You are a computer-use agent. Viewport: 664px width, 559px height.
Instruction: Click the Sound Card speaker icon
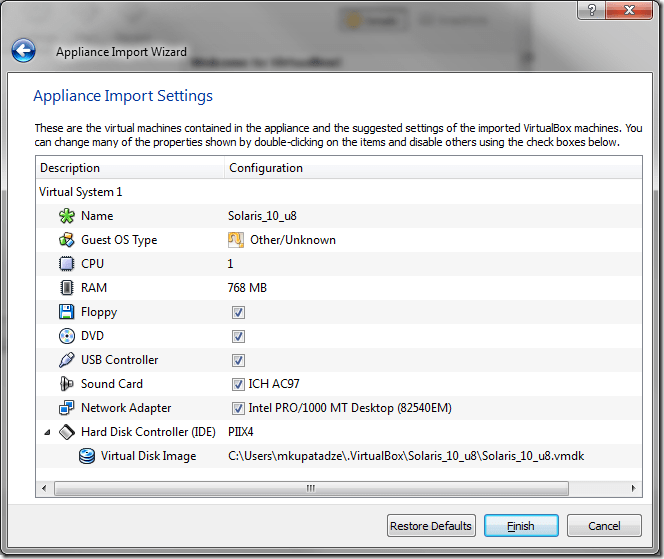click(66, 384)
